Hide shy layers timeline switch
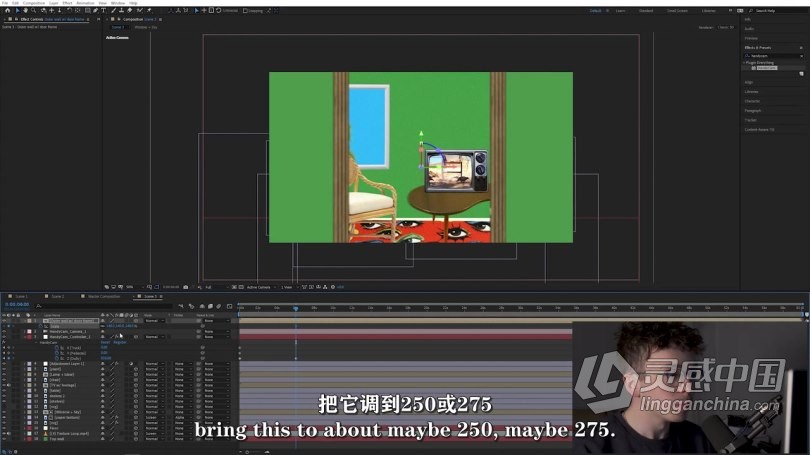This screenshot has width=810, height=455. (201, 306)
